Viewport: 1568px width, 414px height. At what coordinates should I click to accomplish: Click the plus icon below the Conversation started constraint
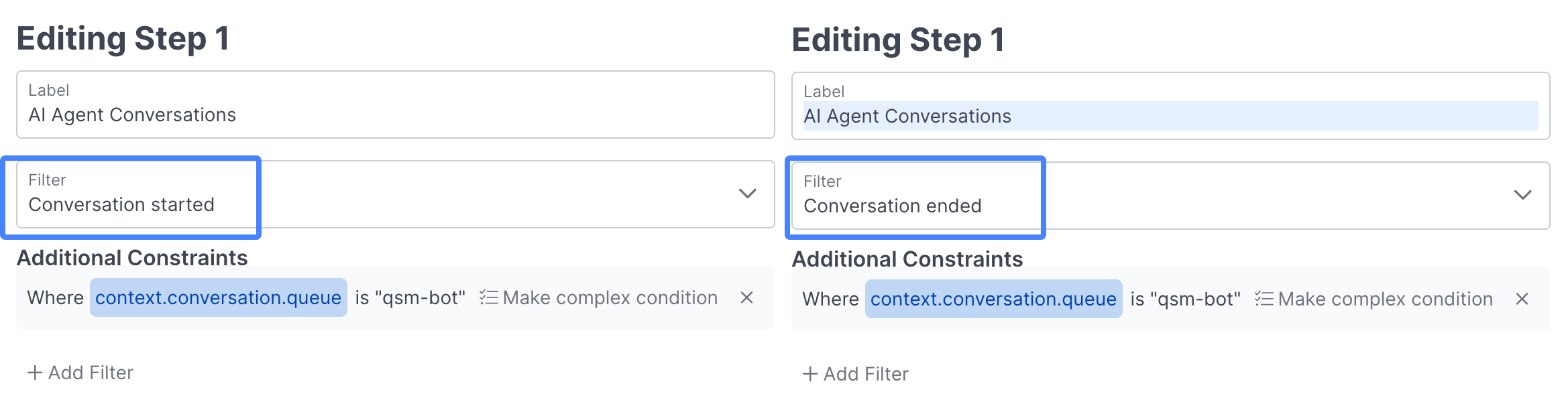[35, 372]
